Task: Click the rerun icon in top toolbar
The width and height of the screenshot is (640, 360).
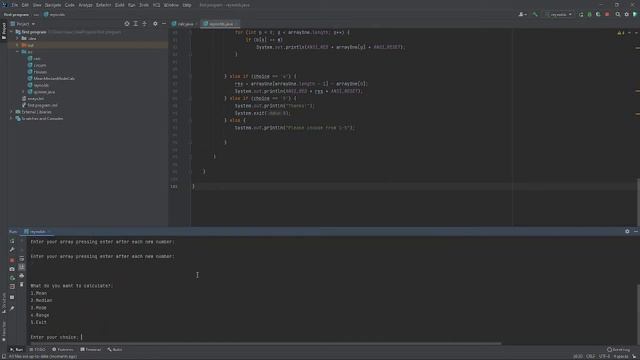Action: coord(581,14)
